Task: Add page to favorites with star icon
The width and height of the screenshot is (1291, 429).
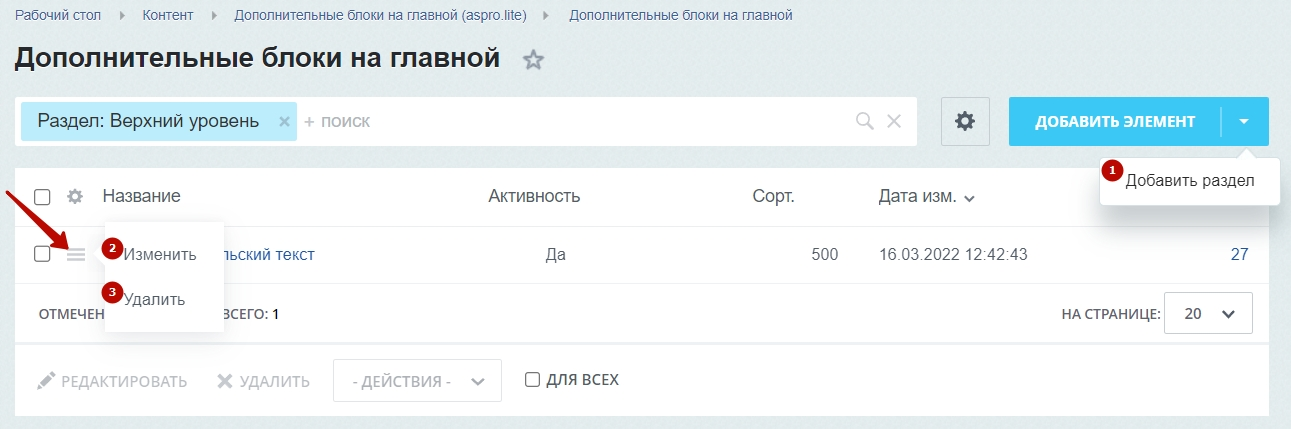Action: point(534,60)
